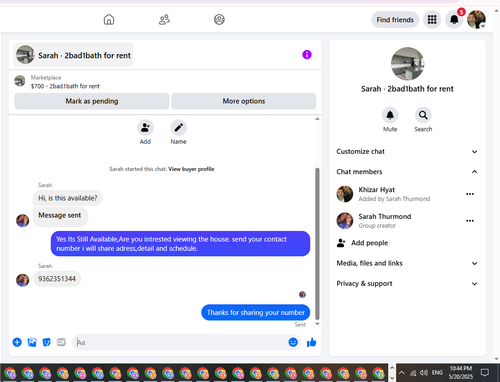Expand Customize chat section

point(407,152)
